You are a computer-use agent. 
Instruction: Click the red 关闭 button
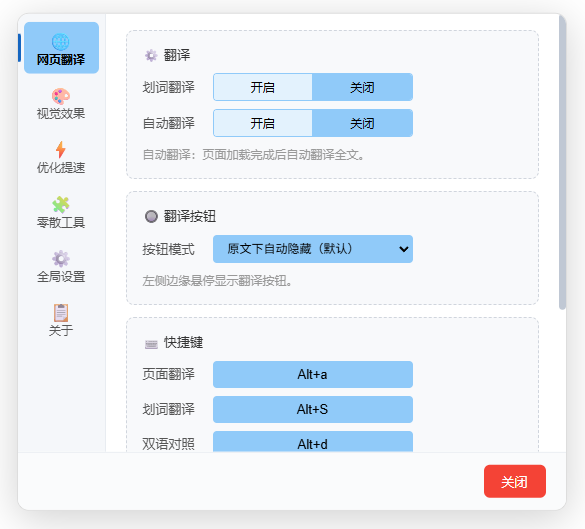(x=514, y=481)
